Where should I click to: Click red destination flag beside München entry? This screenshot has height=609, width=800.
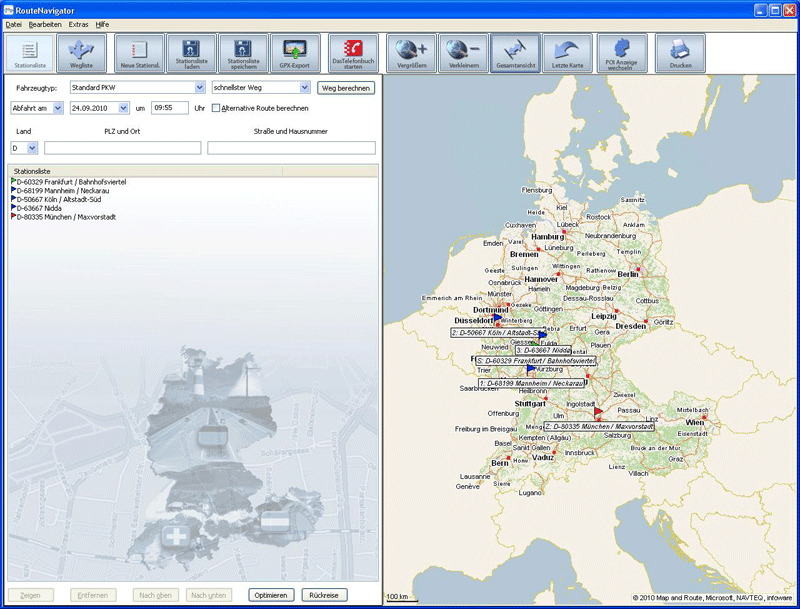pos(13,217)
